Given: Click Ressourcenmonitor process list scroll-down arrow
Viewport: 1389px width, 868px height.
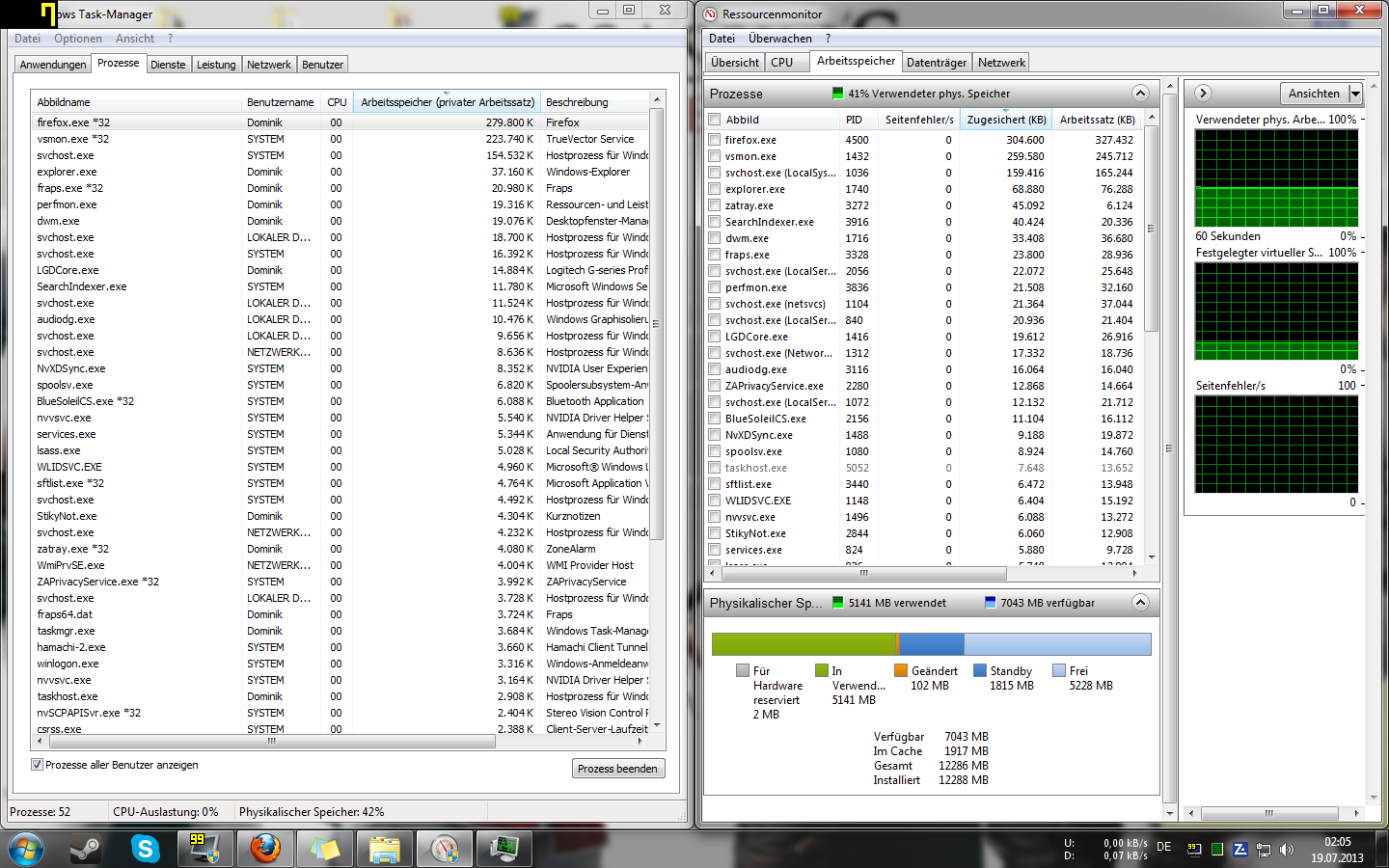Looking at the screenshot, I should pyautogui.click(x=1151, y=556).
